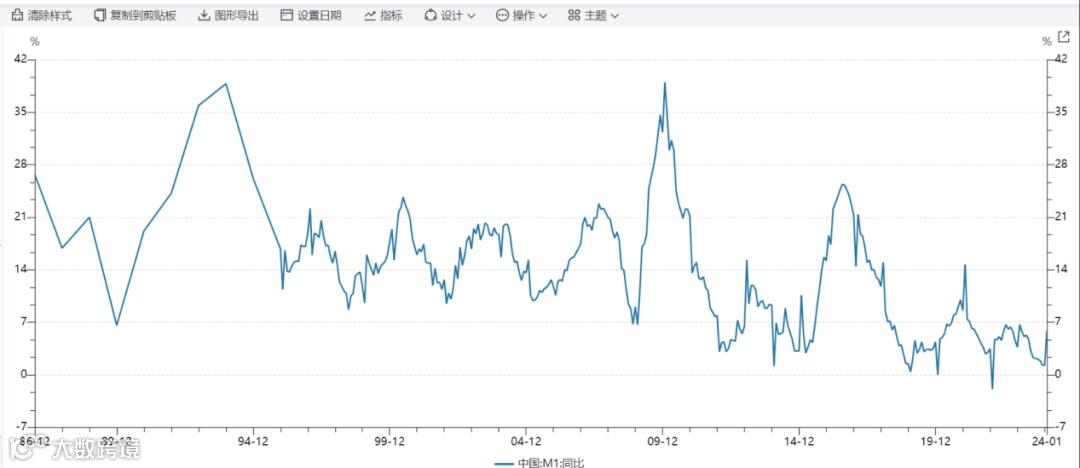Click the 设计 palette icon

click(430, 15)
